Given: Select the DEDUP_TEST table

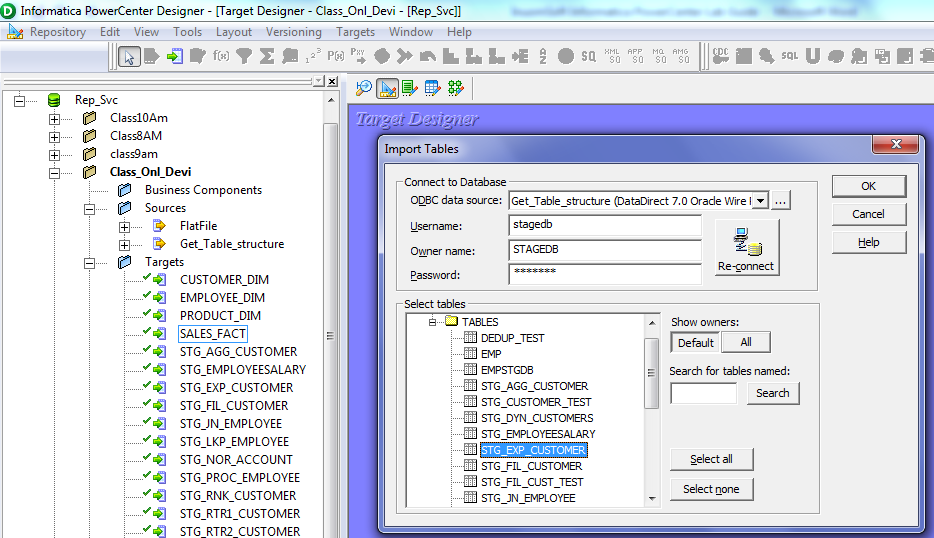Looking at the screenshot, I should click(x=512, y=338).
